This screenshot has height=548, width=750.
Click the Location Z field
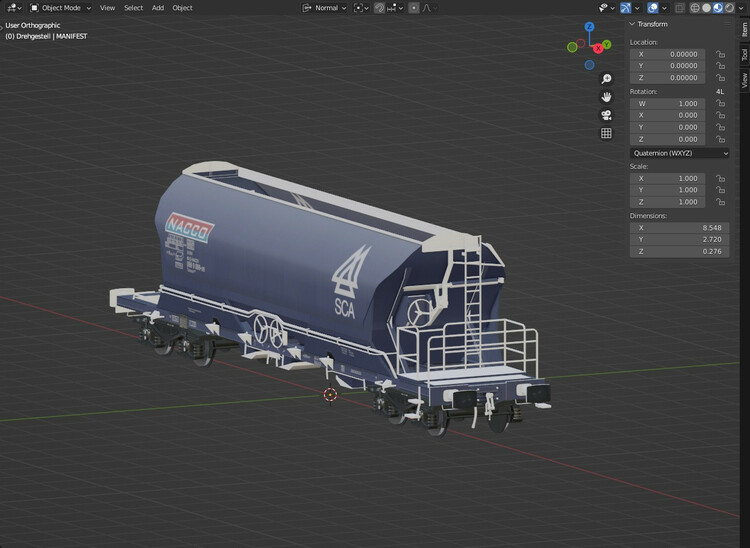[667, 77]
